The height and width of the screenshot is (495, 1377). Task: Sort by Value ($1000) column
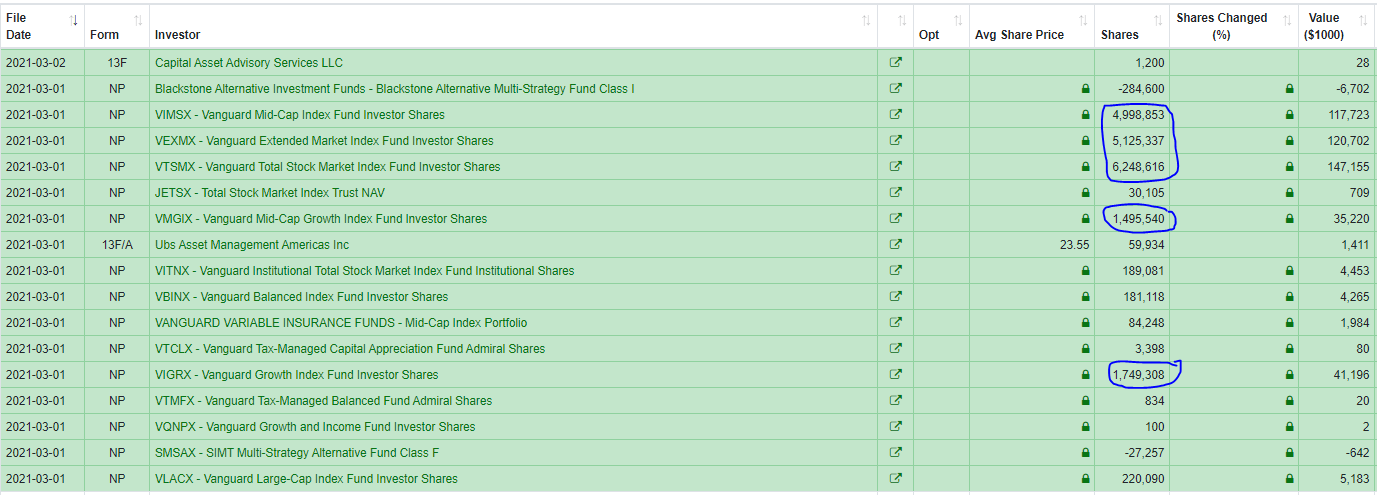pos(1362,20)
